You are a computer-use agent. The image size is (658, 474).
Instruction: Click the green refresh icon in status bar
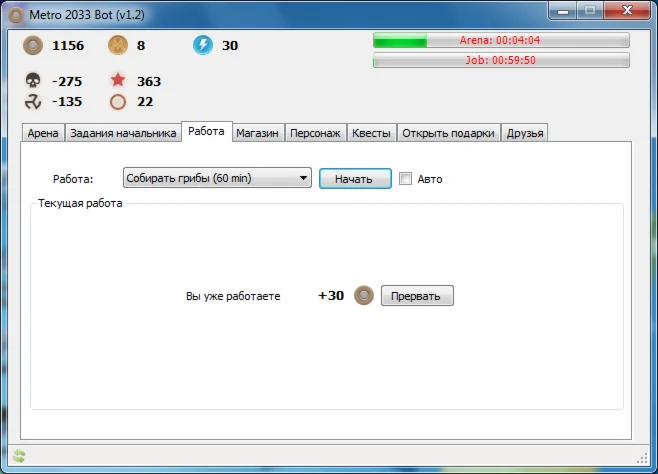(x=19, y=456)
